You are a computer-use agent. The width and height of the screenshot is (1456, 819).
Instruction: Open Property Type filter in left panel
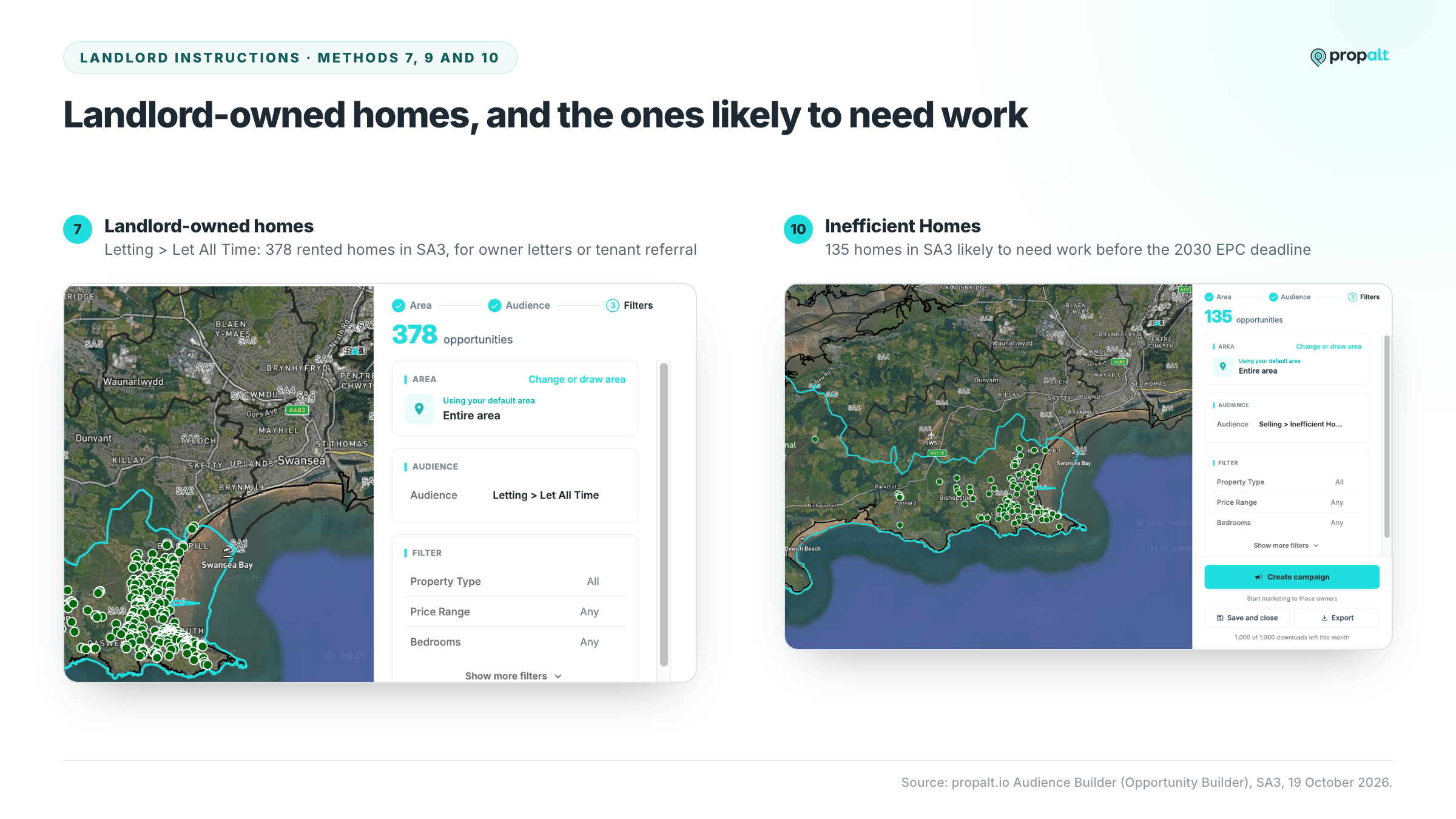pyautogui.click(x=515, y=581)
